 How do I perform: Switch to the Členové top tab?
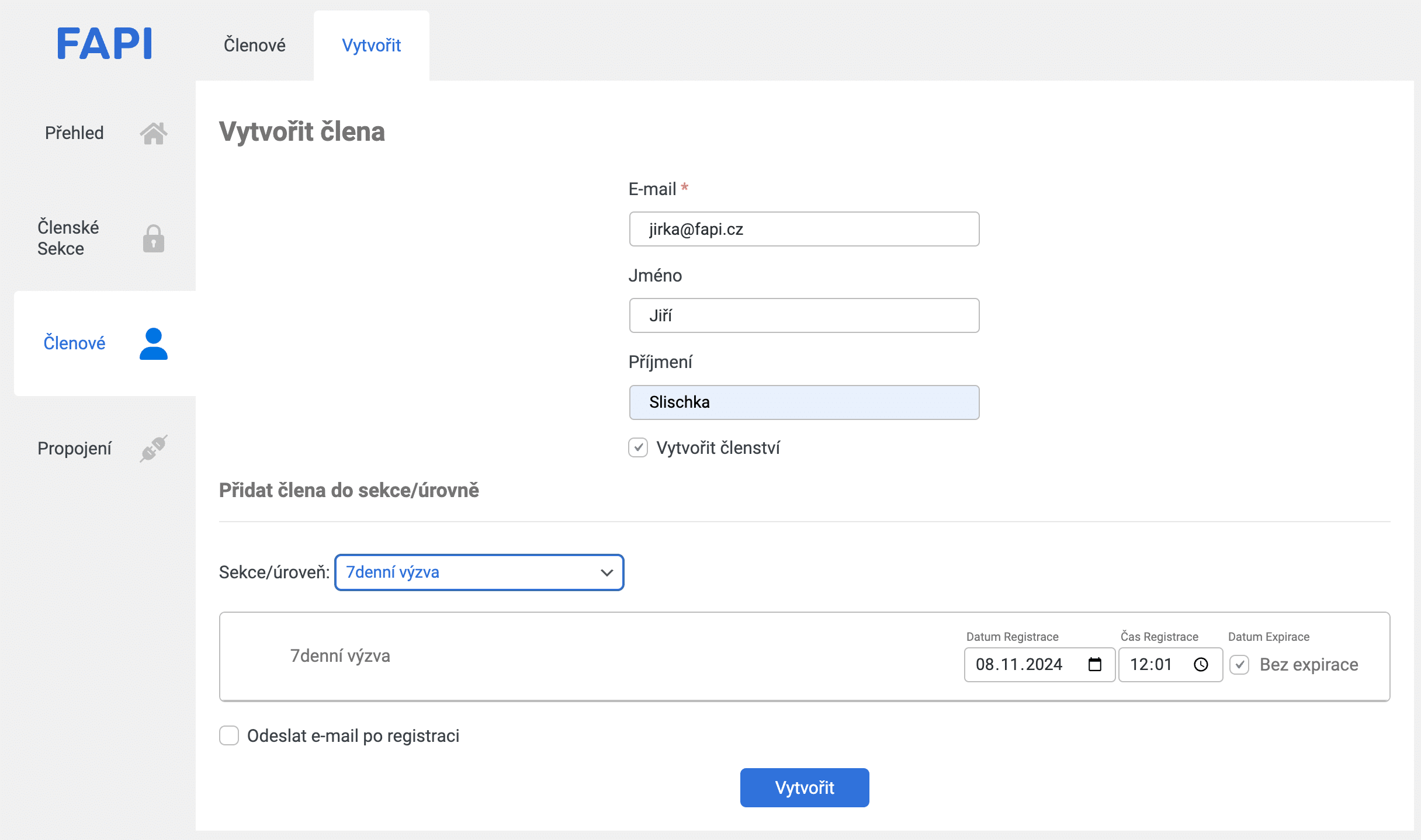coord(255,46)
